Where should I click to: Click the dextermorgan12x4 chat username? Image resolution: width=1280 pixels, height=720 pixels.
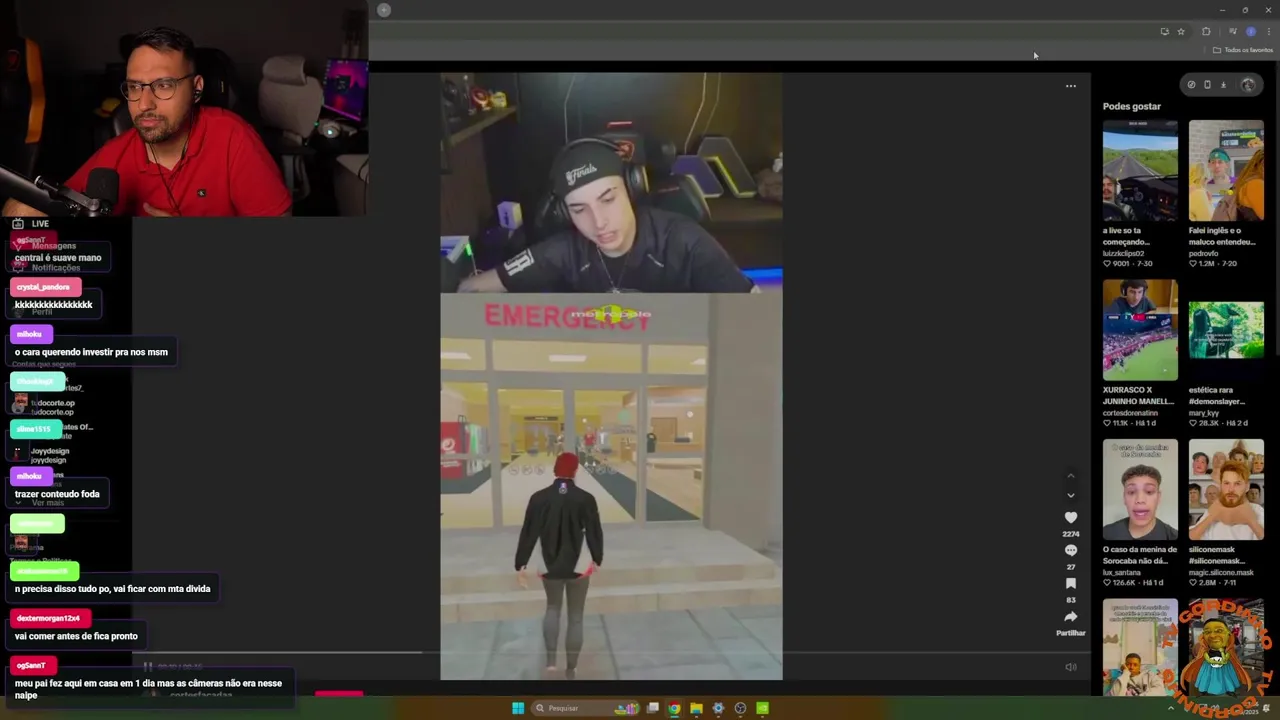(x=48, y=618)
